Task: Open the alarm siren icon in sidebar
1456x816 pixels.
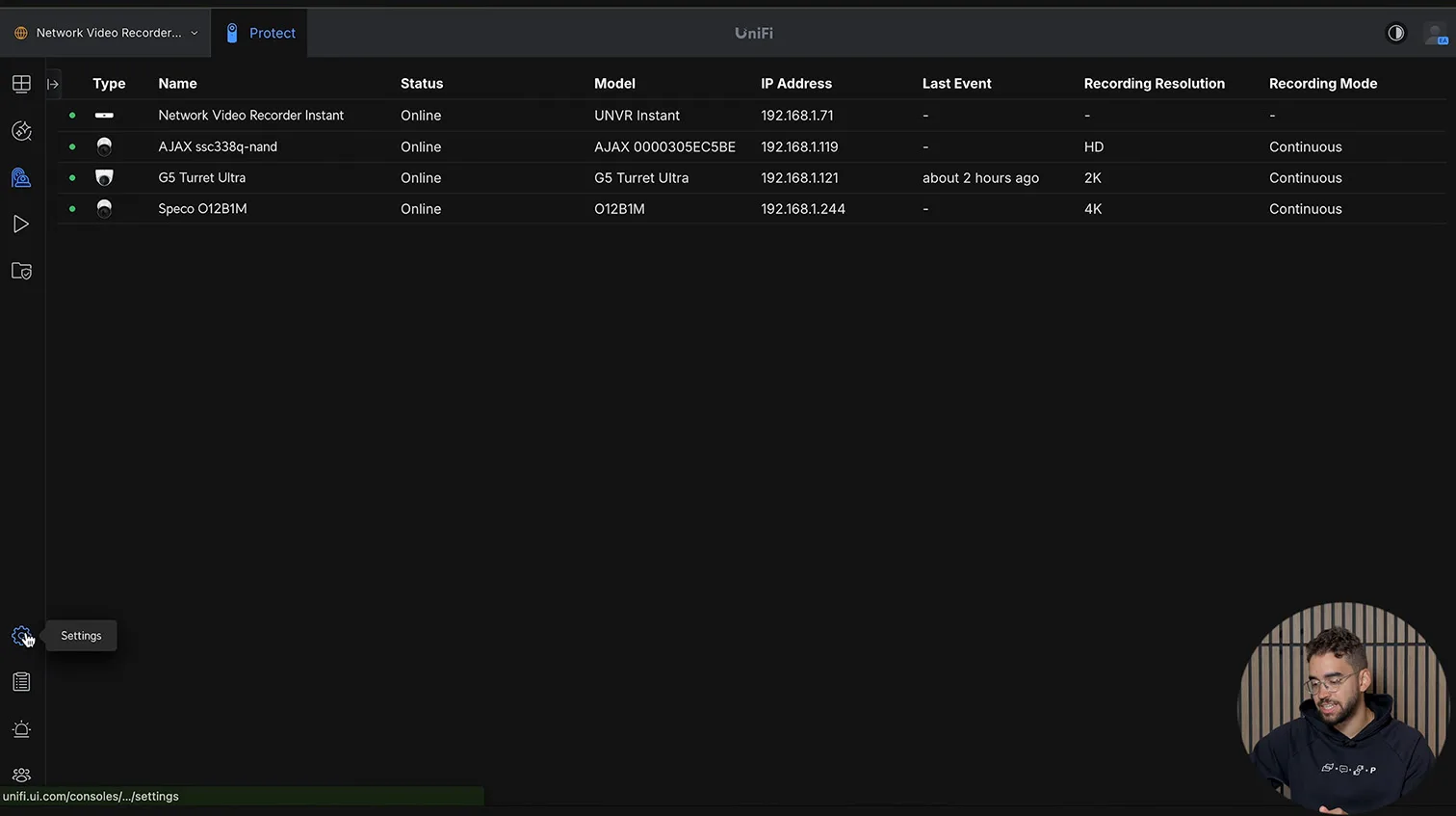Action: click(21, 729)
